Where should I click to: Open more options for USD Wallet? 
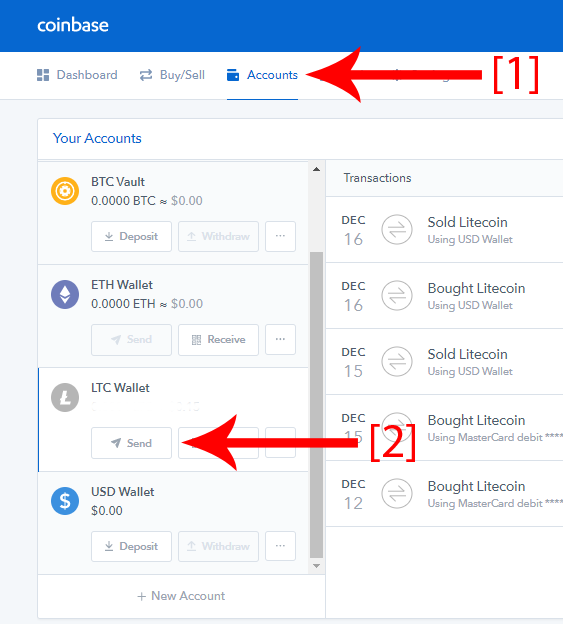[281, 546]
